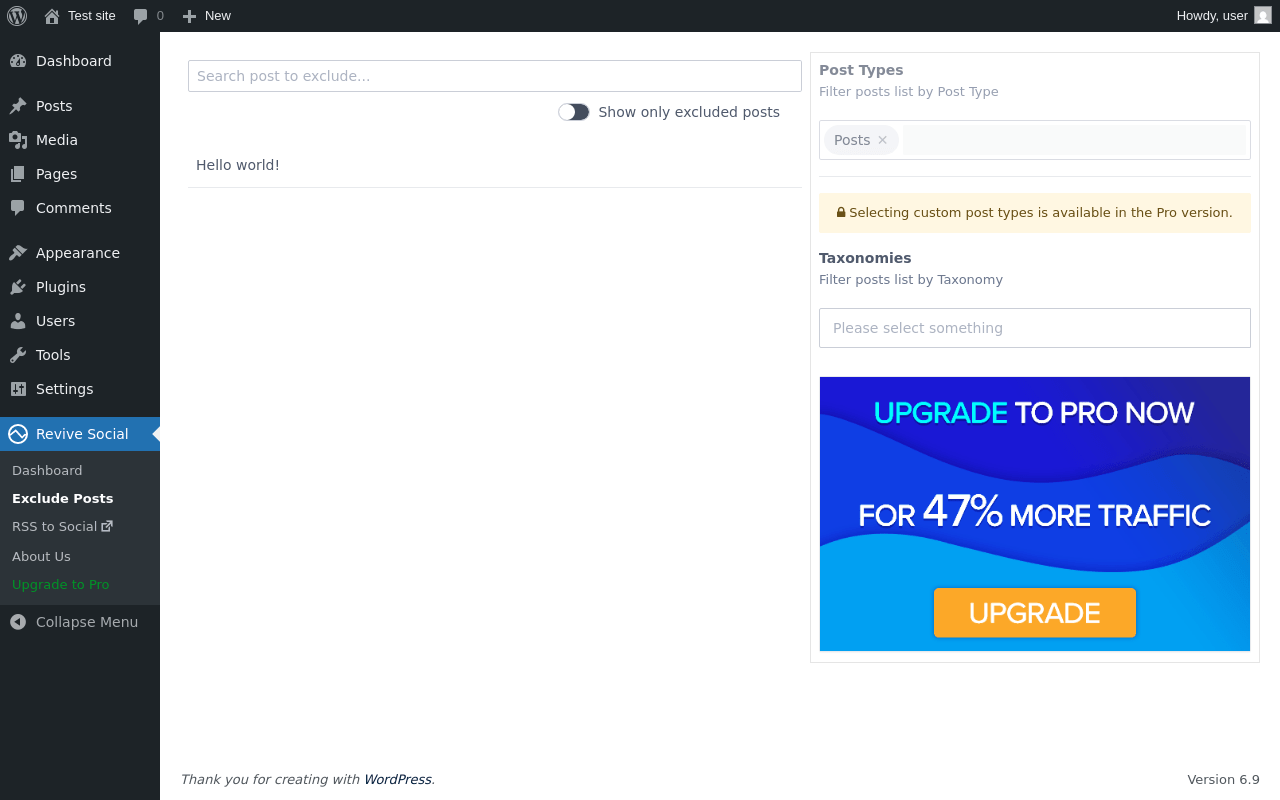
Task: Click the WordPress footer link
Action: point(397,779)
